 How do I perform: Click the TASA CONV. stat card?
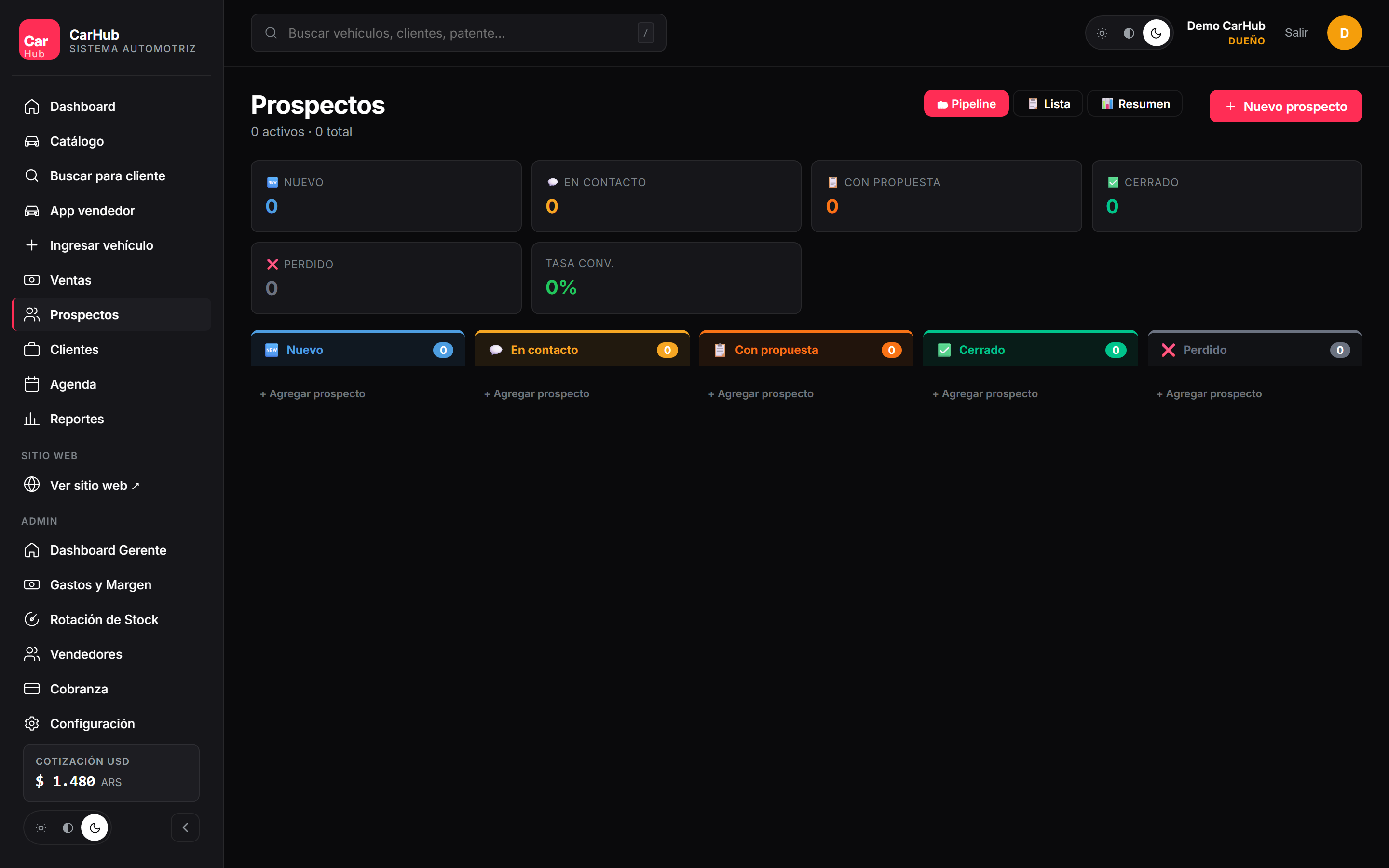(x=667, y=278)
